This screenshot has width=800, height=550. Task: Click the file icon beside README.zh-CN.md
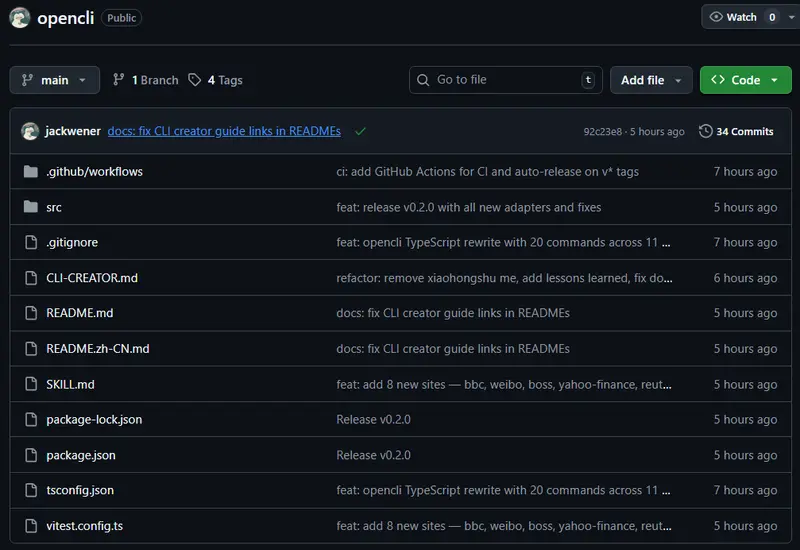[x=31, y=348]
